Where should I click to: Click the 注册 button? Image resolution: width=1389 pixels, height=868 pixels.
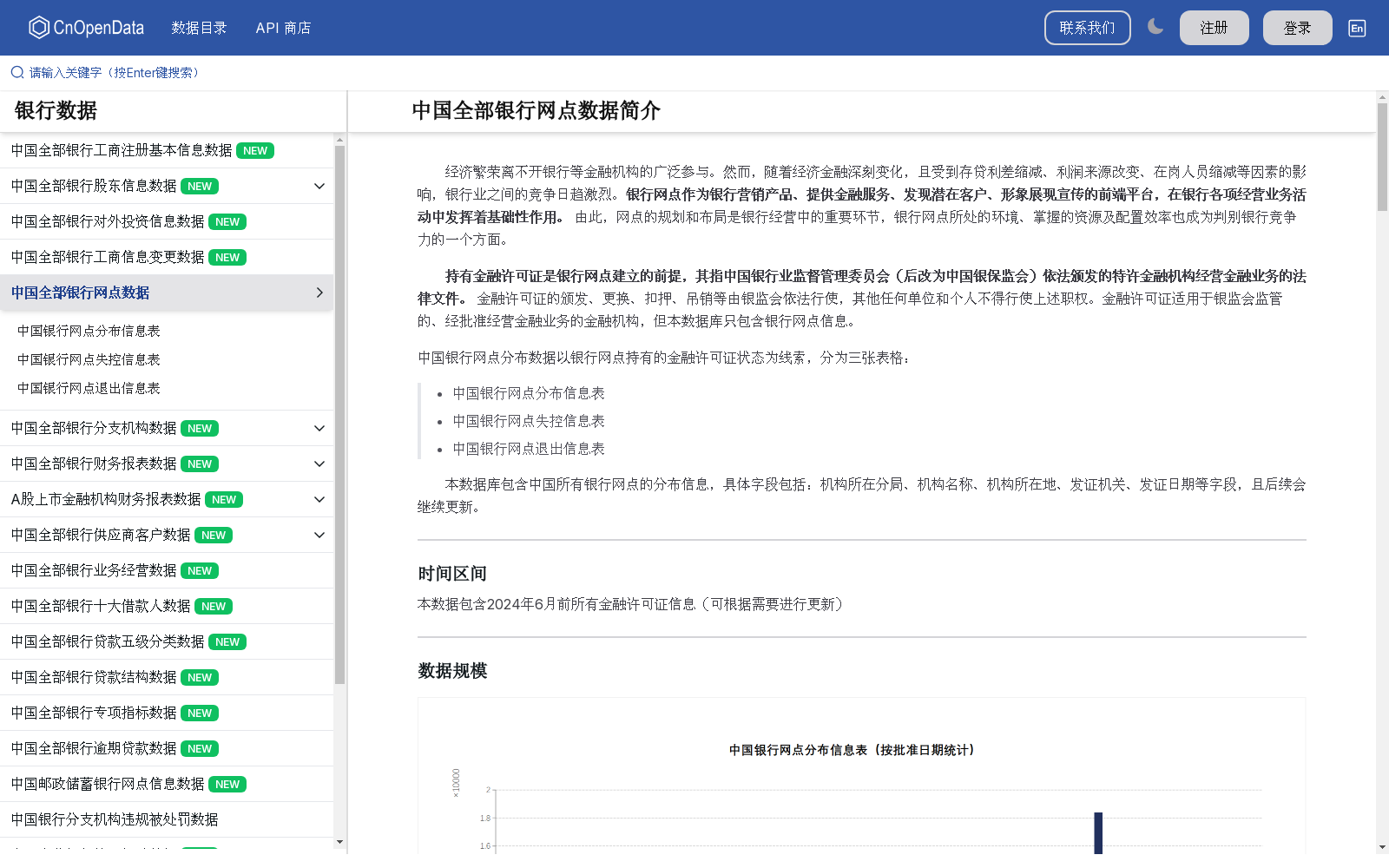coord(1214,28)
